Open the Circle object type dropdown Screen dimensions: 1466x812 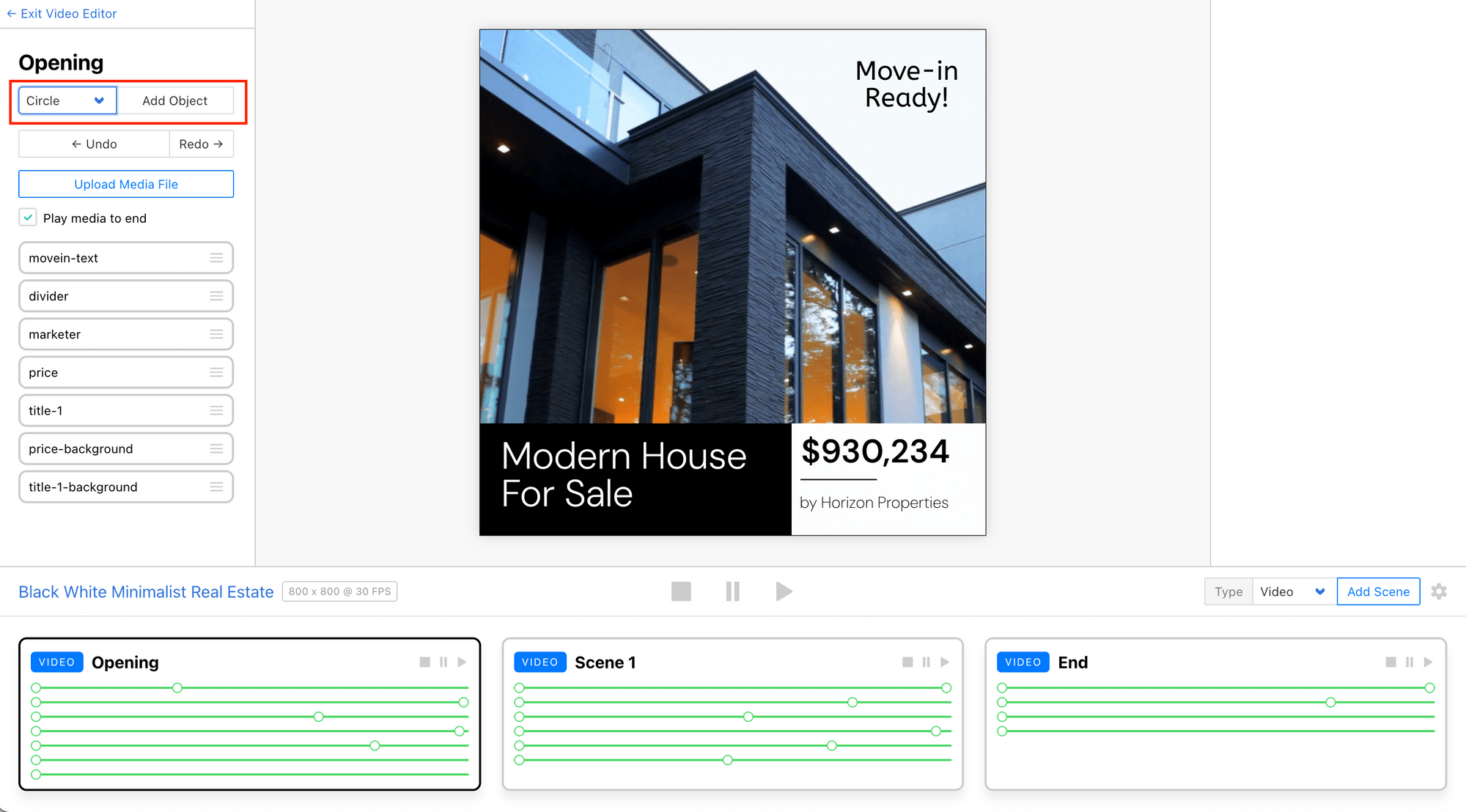pyautogui.click(x=67, y=100)
